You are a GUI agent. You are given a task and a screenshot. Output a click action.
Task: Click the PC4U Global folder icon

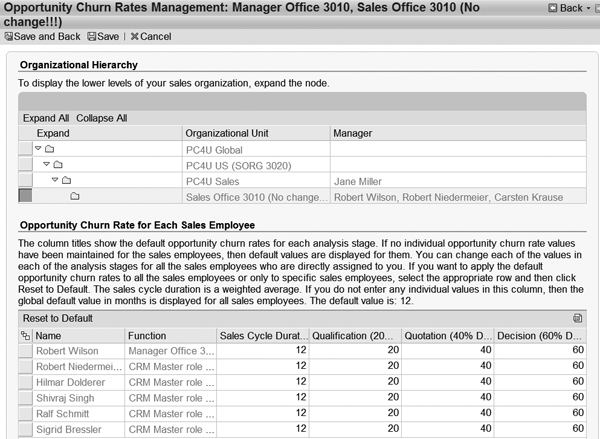[49, 149]
